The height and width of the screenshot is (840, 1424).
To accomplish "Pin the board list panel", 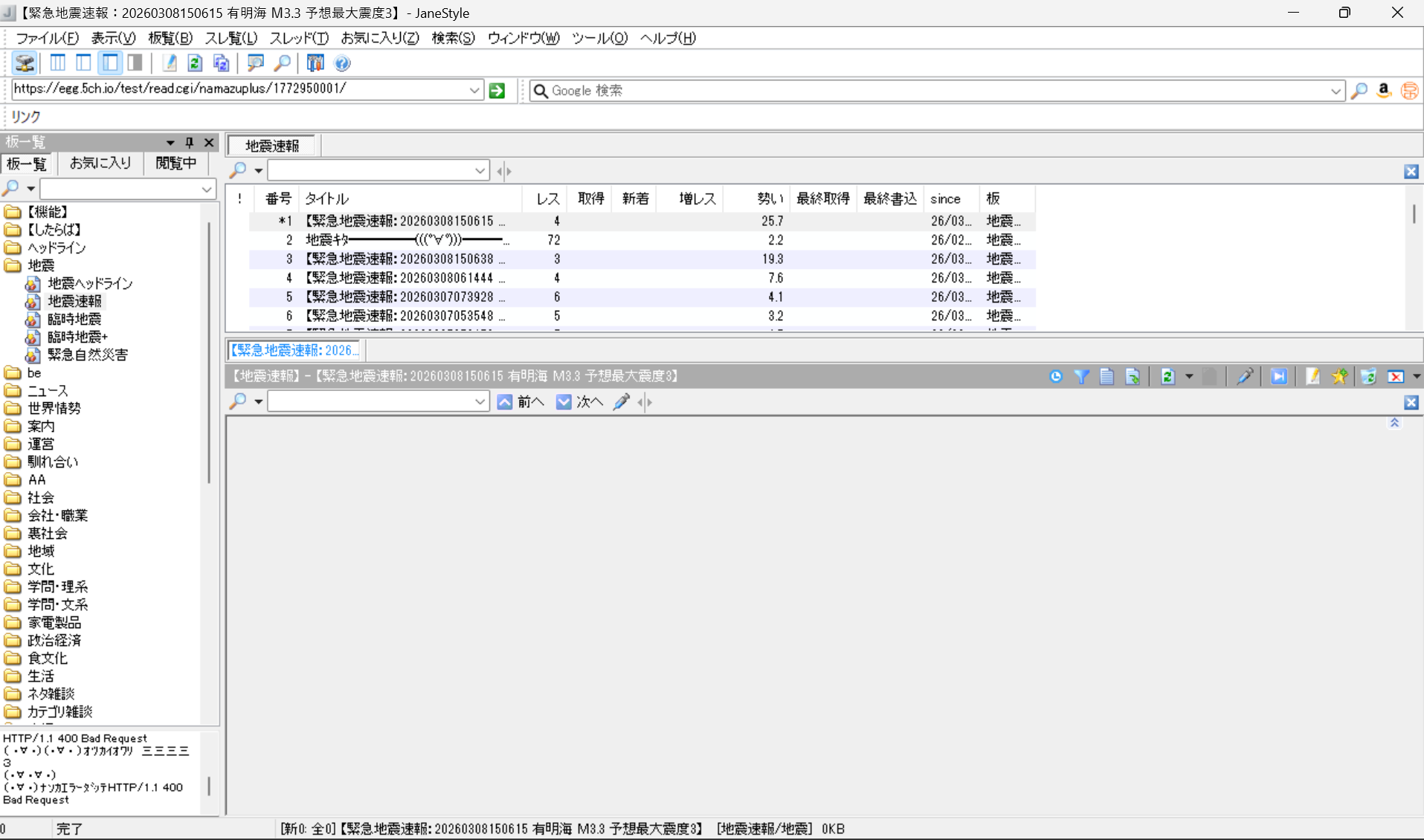I will [x=190, y=142].
